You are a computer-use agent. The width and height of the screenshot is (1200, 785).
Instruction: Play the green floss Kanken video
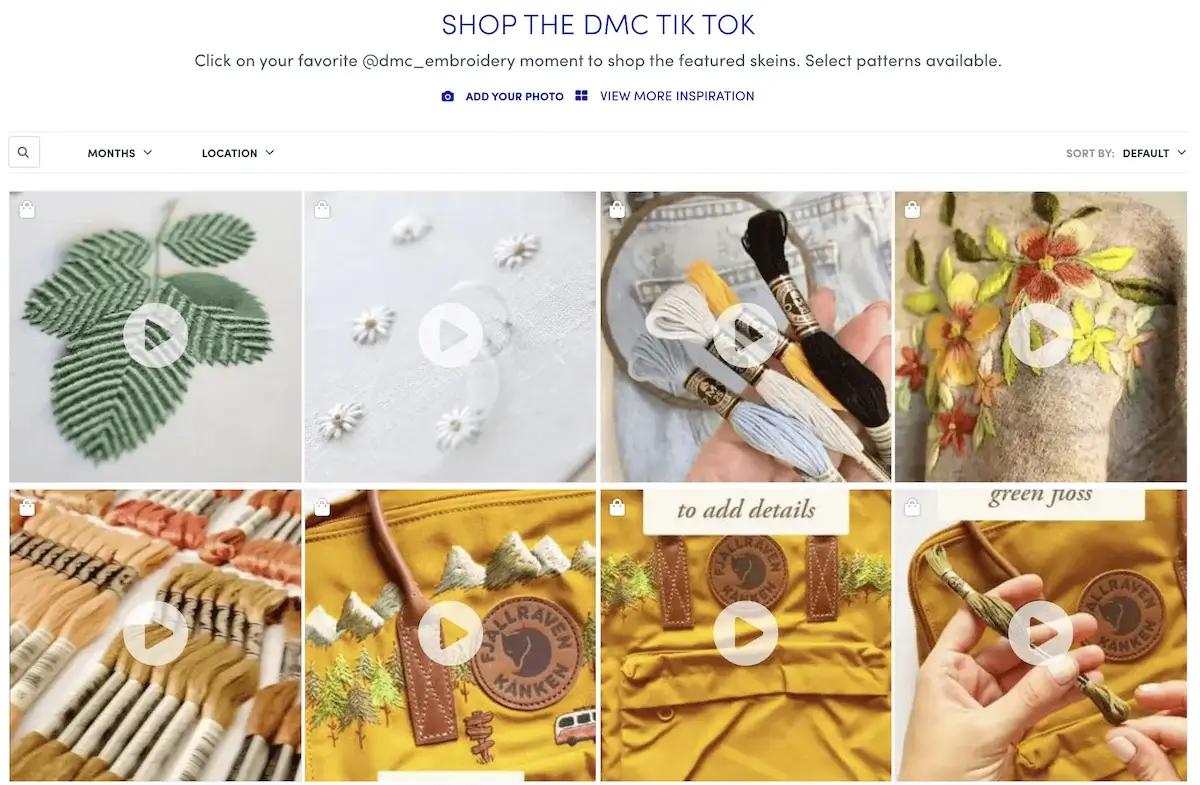[x=1040, y=633]
